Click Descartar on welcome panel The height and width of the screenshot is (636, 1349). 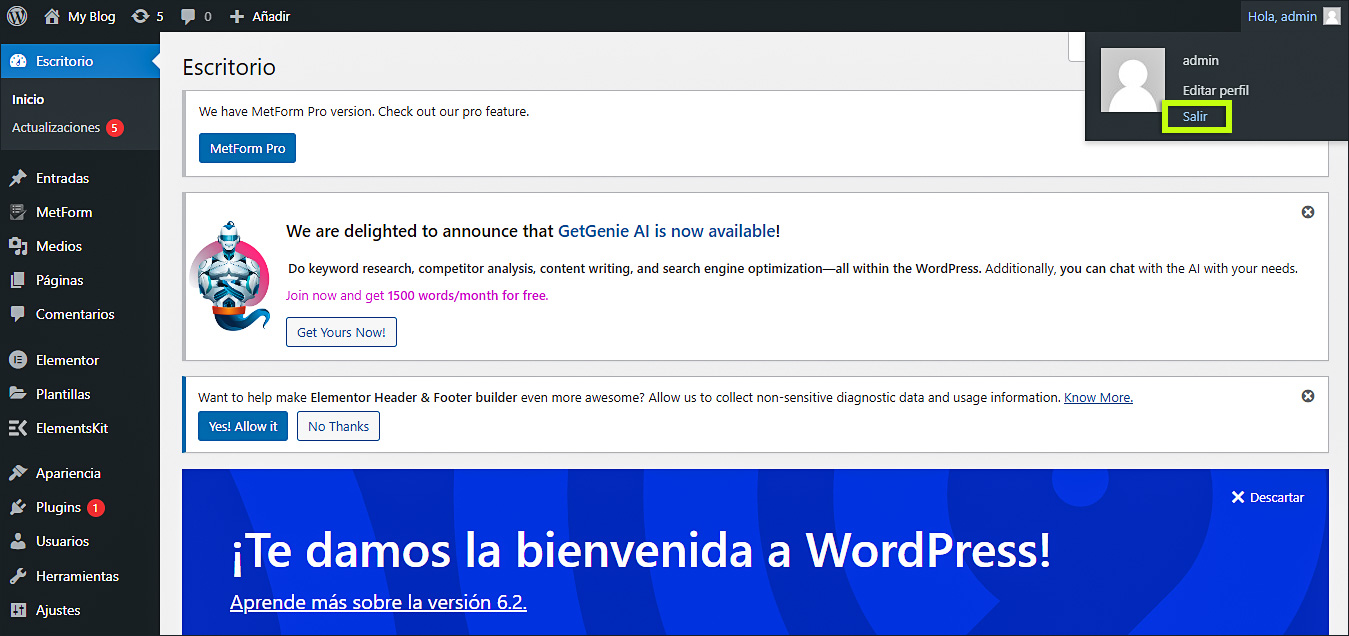1267,497
